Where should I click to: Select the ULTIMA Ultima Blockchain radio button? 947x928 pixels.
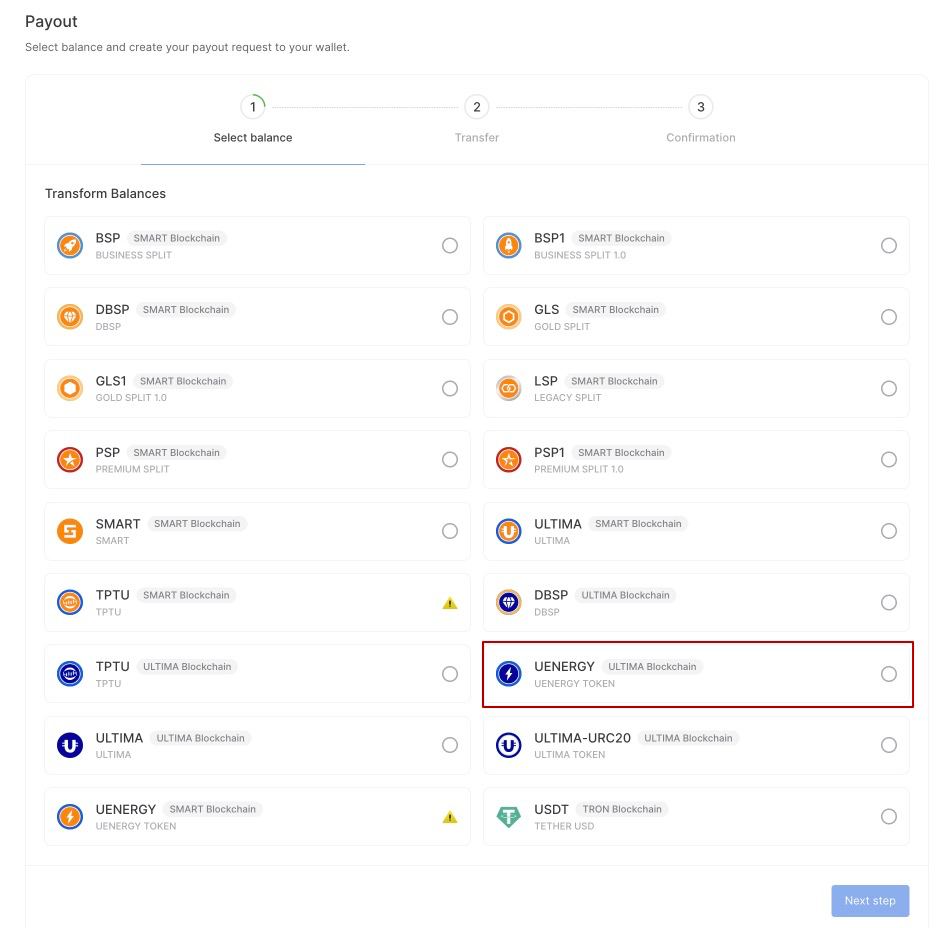click(450, 745)
